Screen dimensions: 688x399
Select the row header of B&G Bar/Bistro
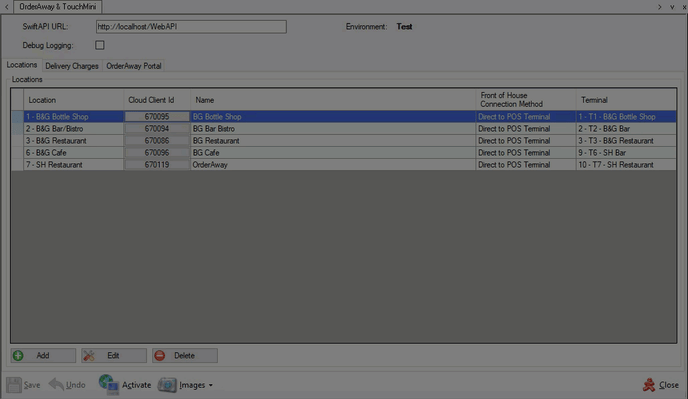tap(17, 129)
